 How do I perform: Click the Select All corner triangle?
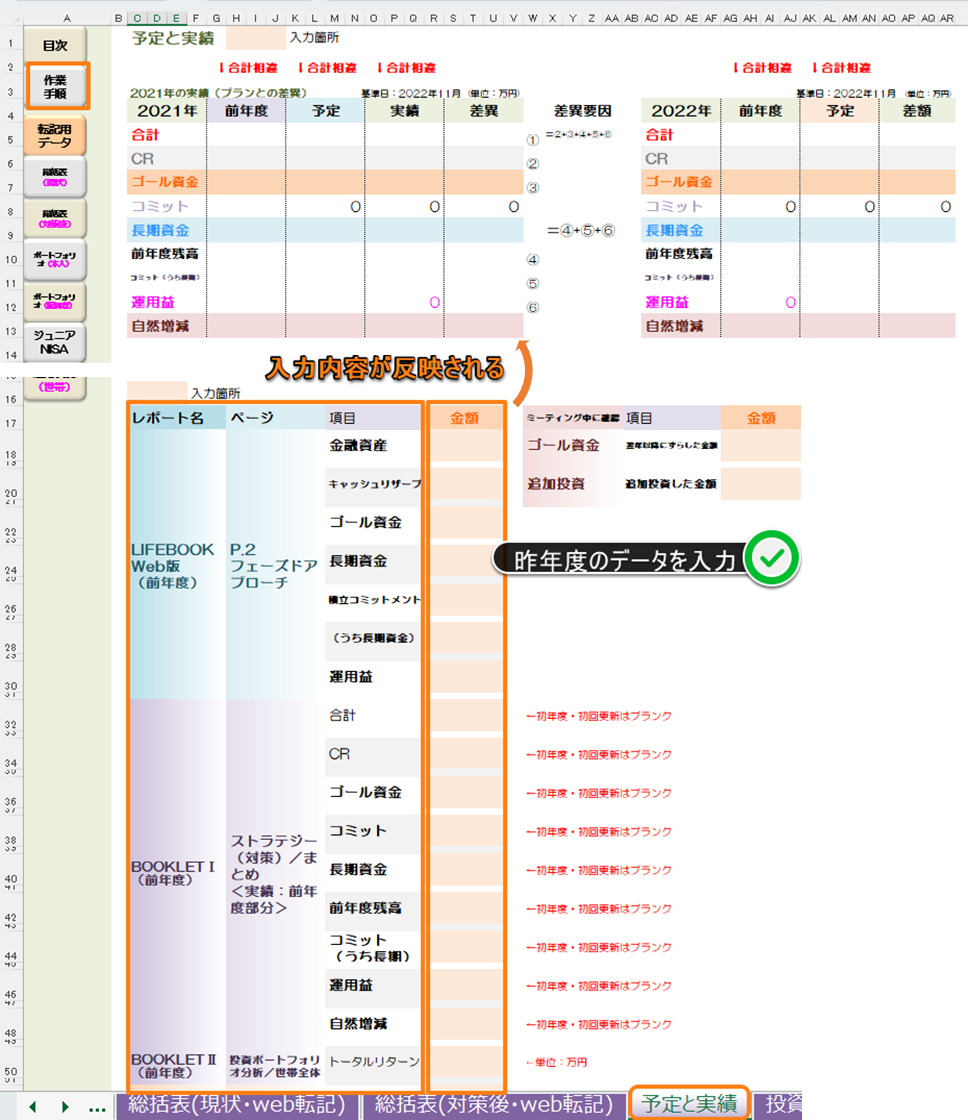coord(11,18)
